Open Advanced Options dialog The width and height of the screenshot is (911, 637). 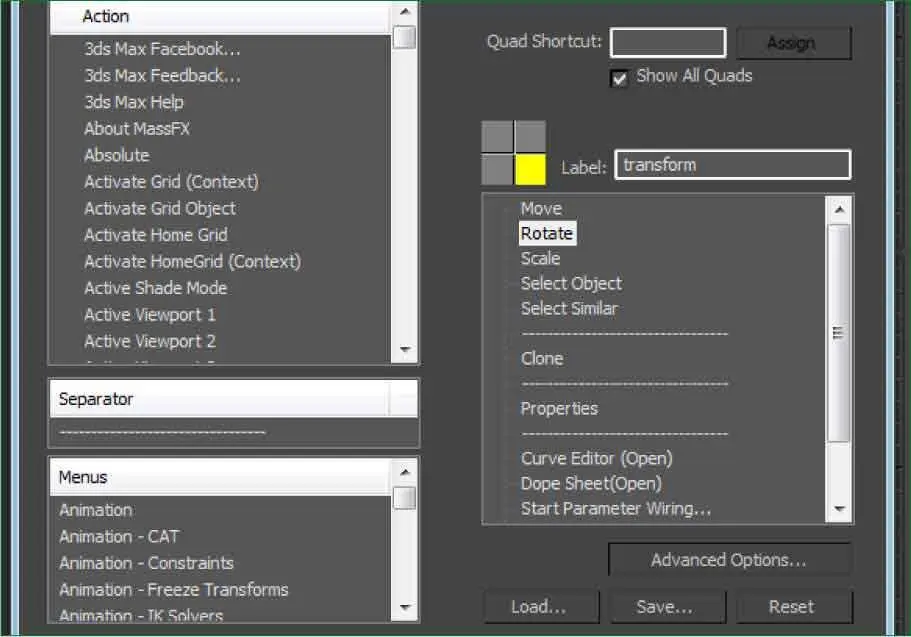(x=729, y=560)
